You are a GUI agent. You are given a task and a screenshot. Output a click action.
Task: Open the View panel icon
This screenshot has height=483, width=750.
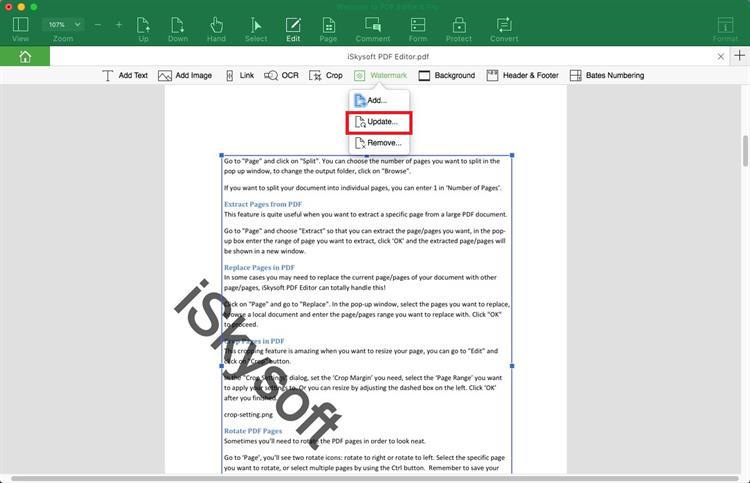(x=21, y=29)
